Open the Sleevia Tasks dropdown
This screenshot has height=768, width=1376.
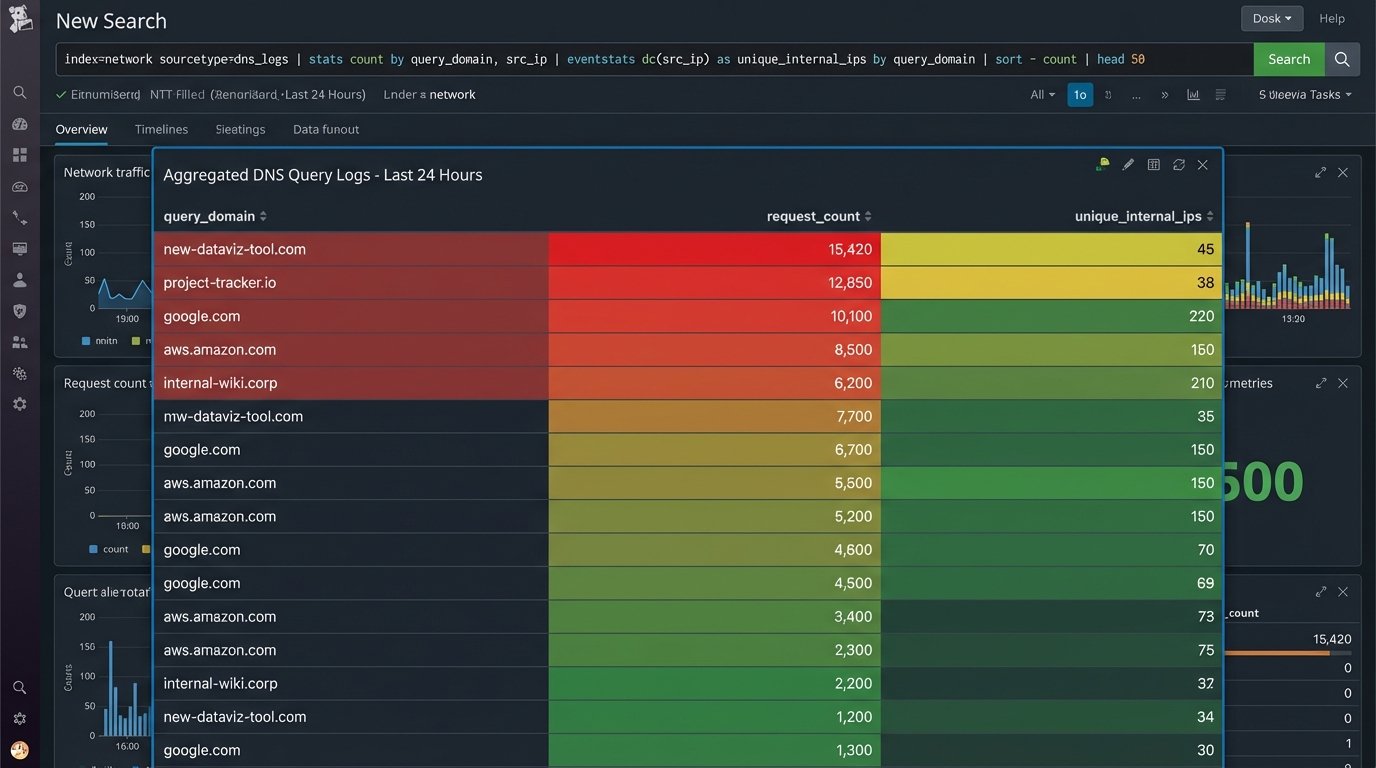(x=1305, y=93)
